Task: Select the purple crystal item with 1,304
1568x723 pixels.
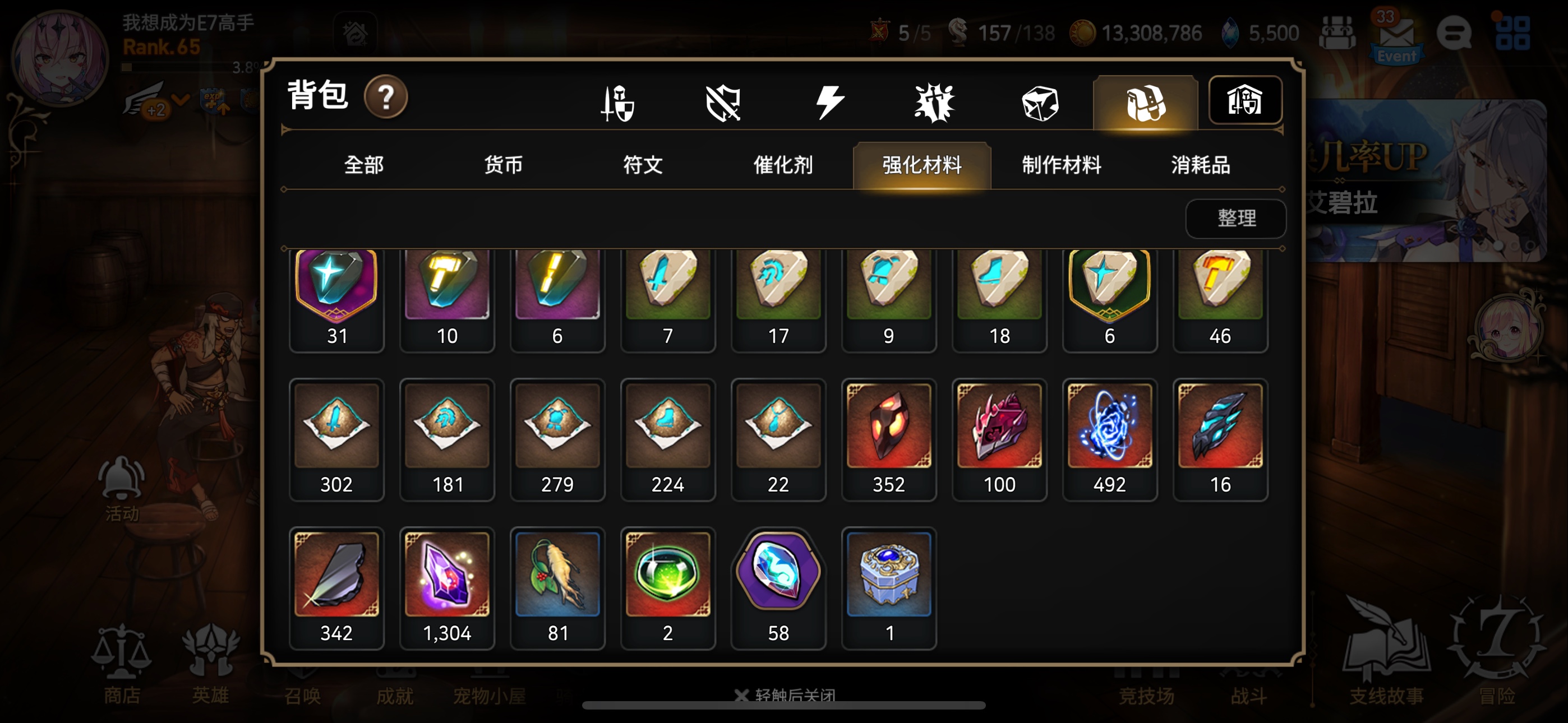Action: point(447,588)
